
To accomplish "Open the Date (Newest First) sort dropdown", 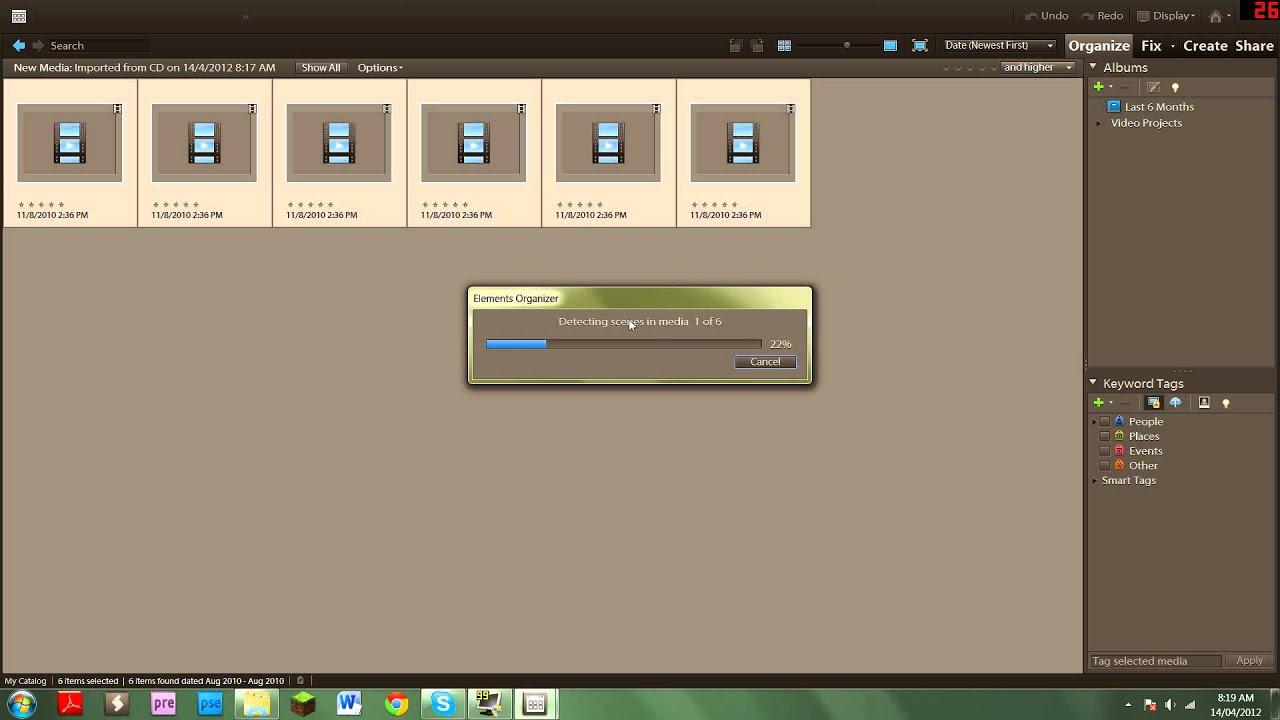I will (x=999, y=45).
